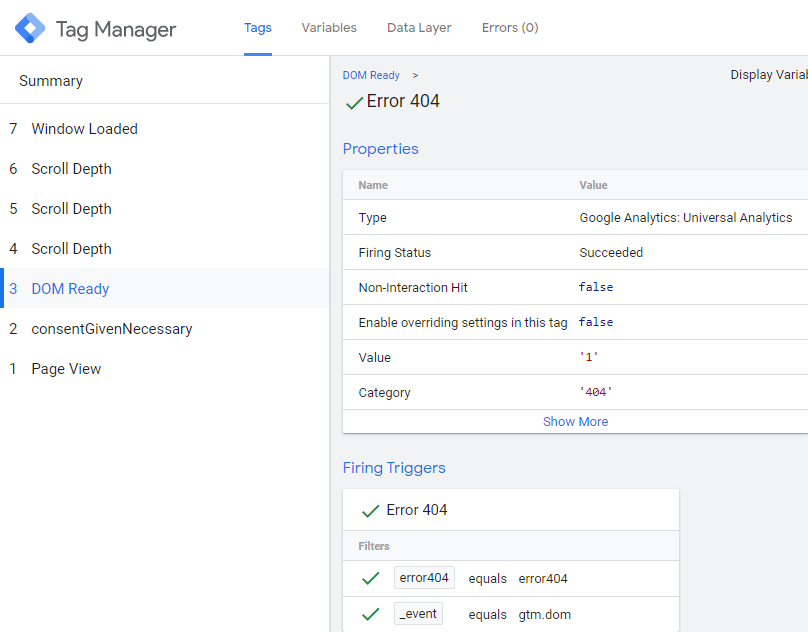
Task: Click the Tag Manager title text
Action: [x=116, y=30]
